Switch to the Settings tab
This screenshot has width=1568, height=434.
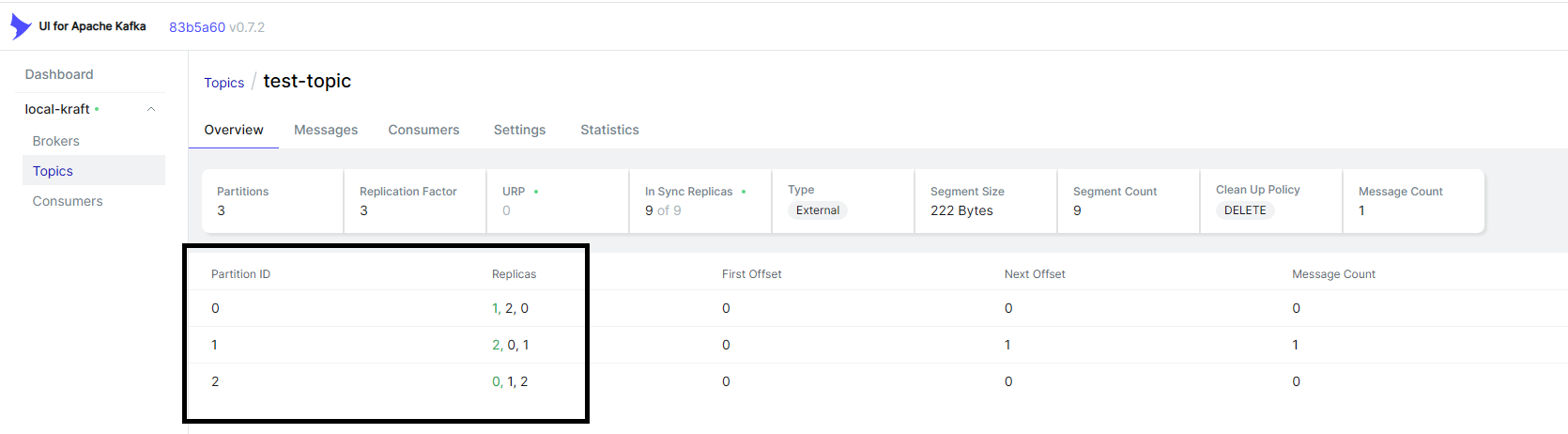coord(519,130)
